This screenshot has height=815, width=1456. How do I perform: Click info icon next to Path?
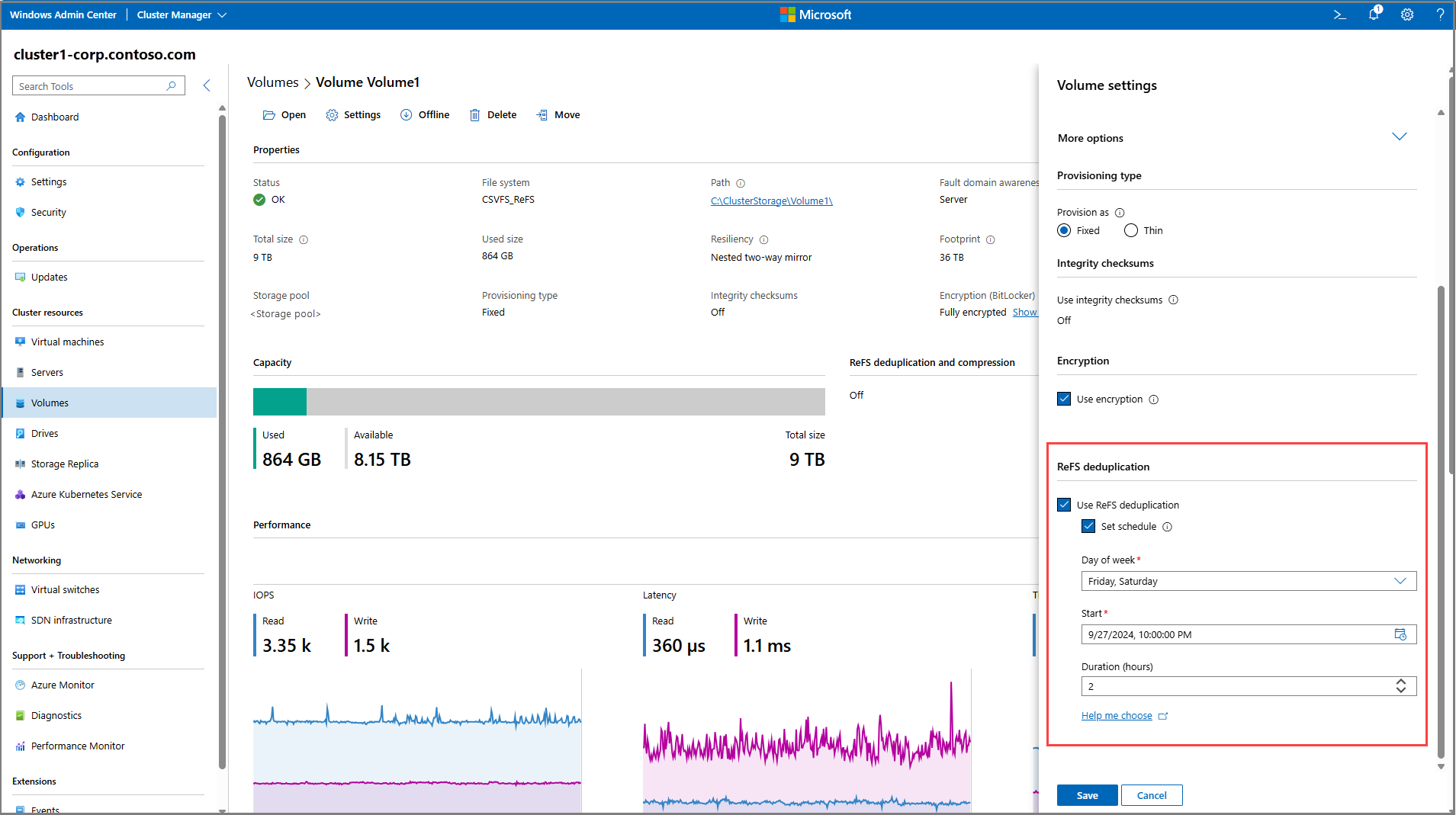point(741,183)
